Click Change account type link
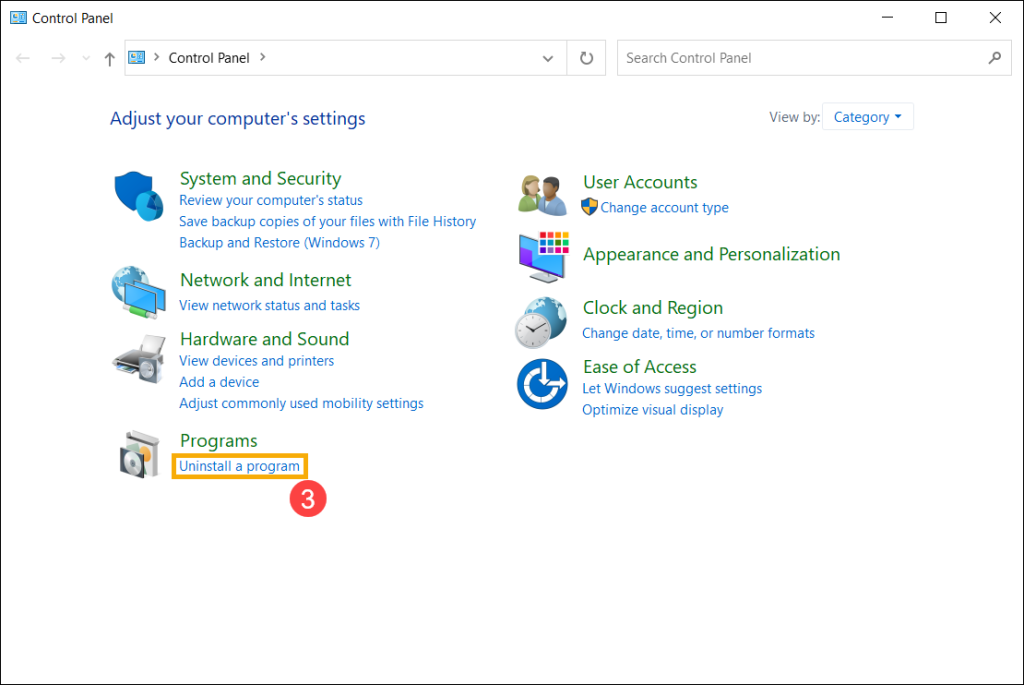1024x685 pixels. (x=665, y=208)
